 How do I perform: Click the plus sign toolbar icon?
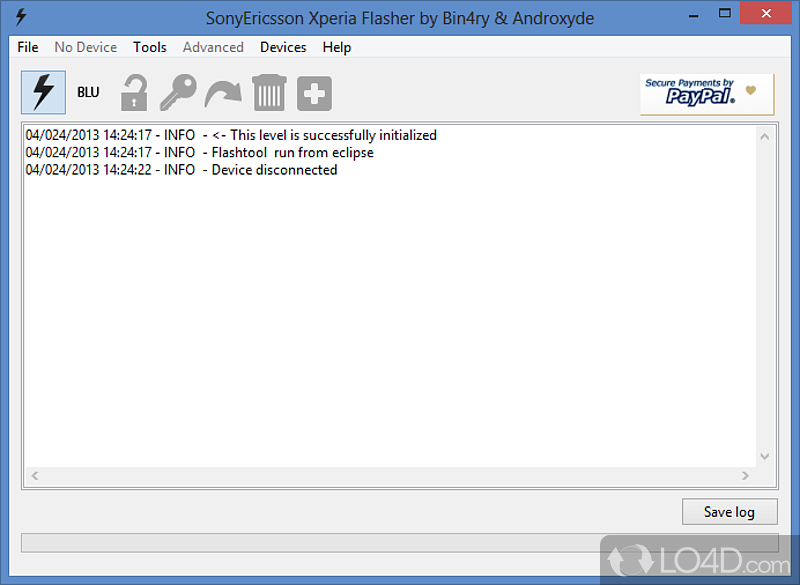314,93
